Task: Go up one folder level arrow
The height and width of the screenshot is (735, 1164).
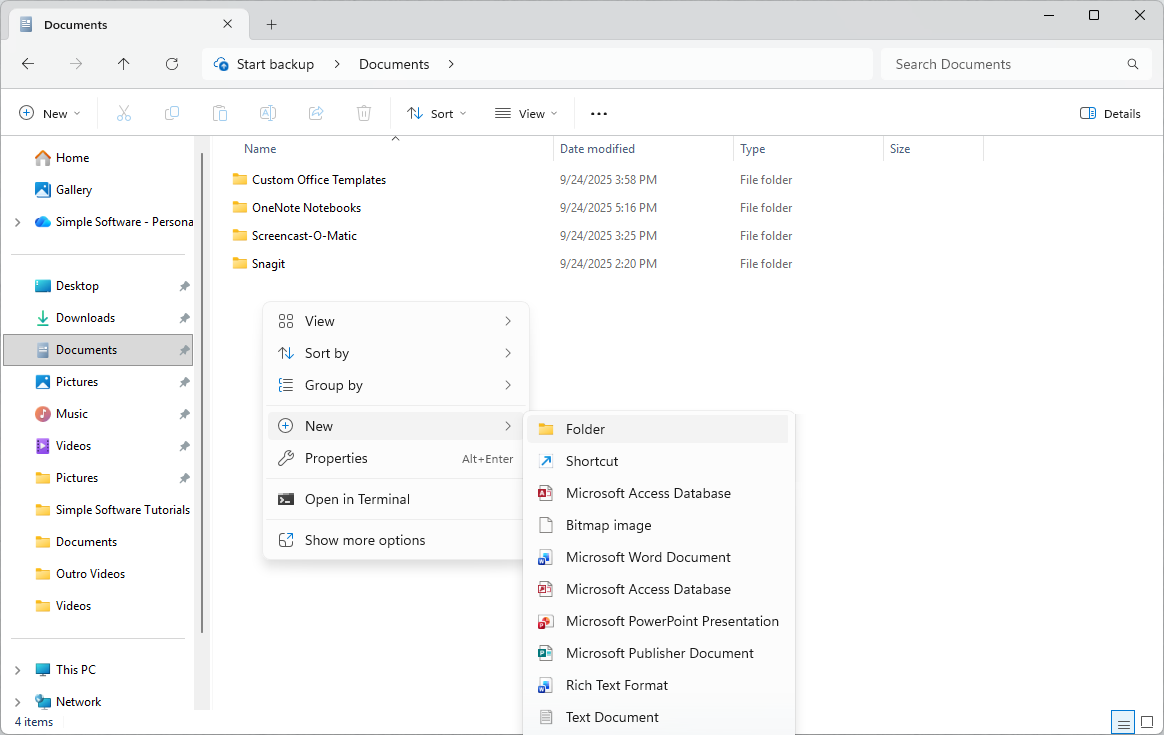Action: 124,64
